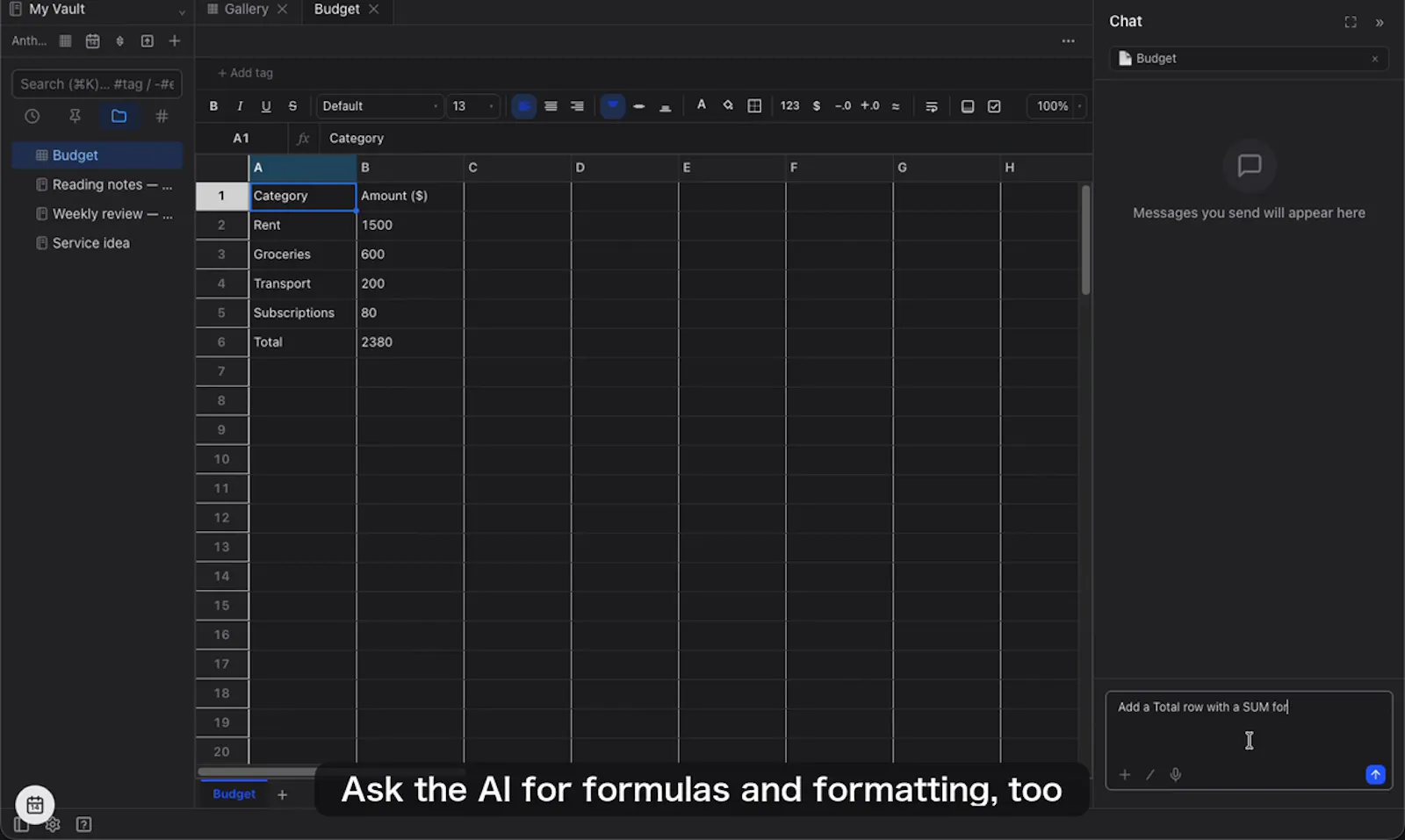The image size is (1405, 840).
Task: Select row 7 header
Action: (222, 371)
